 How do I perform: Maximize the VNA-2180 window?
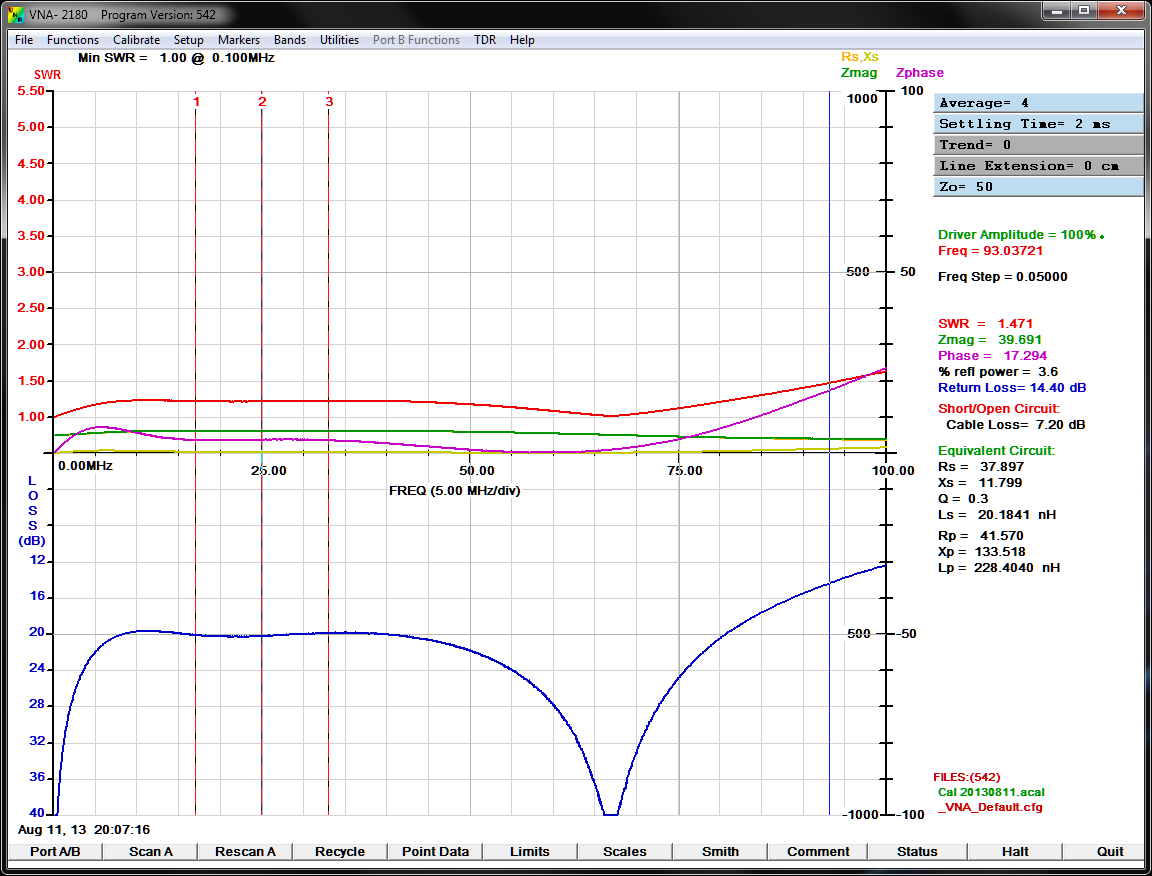(1084, 11)
